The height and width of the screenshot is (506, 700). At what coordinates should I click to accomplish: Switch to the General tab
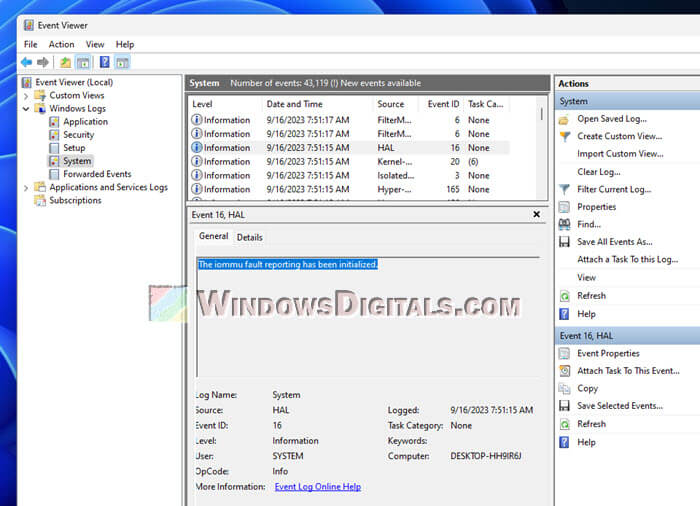click(x=213, y=236)
